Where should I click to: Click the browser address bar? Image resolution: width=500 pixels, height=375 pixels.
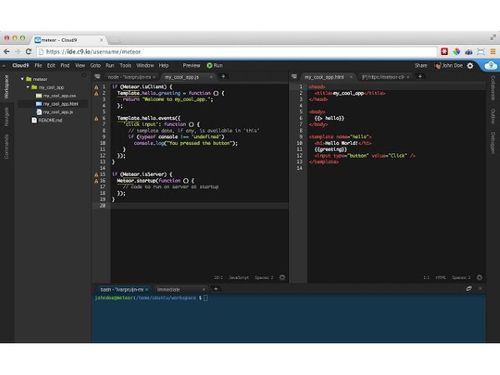pyautogui.click(x=237, y=52)
